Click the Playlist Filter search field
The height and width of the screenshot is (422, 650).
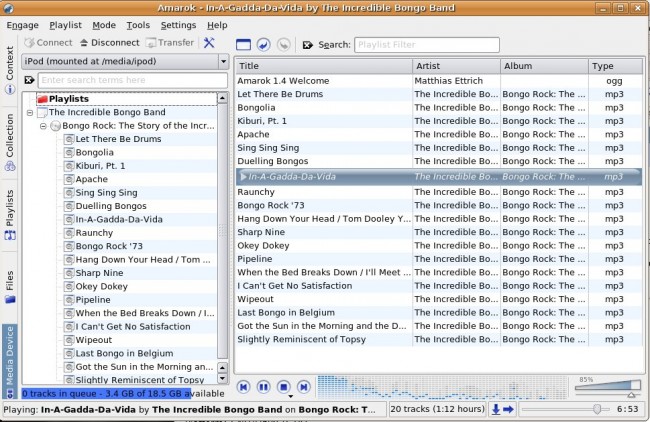click(426, 45)
